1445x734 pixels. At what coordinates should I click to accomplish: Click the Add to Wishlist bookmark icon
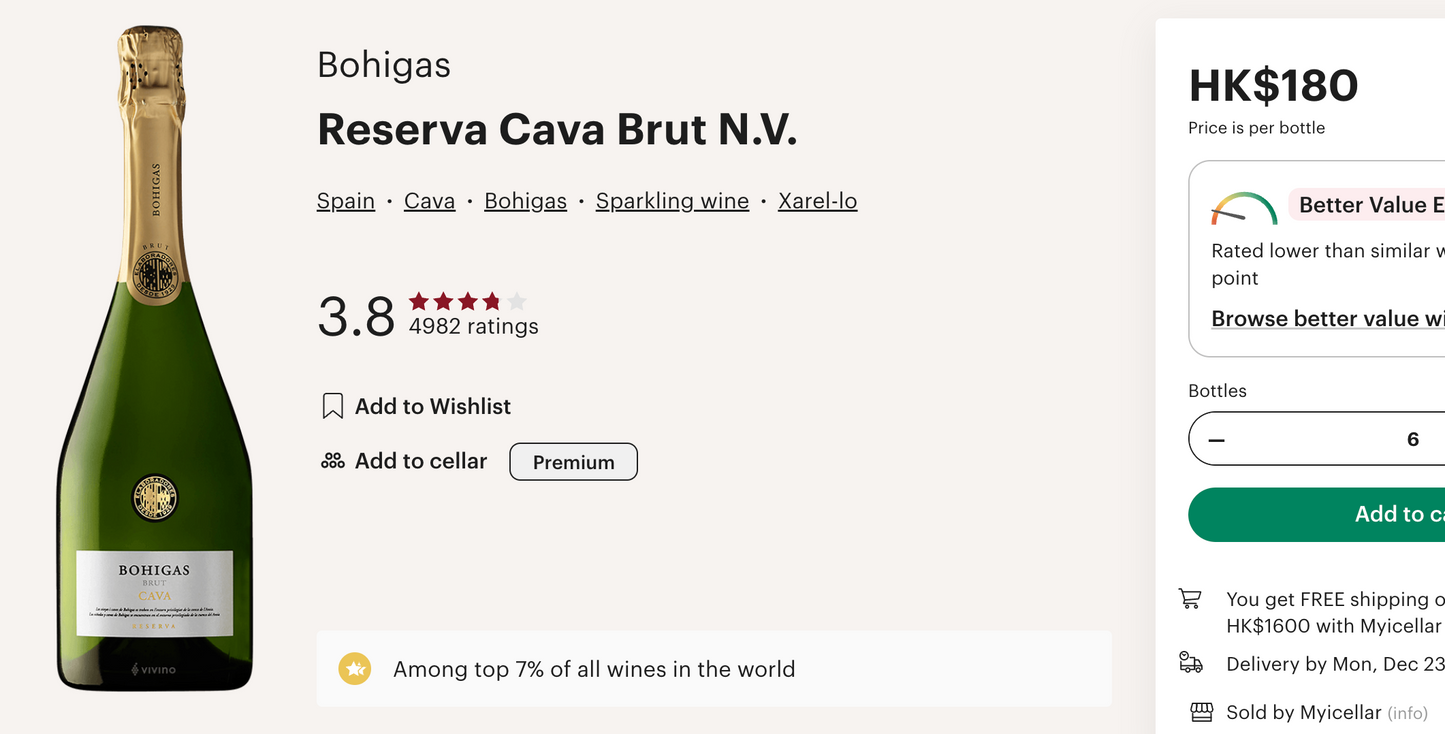point(332,406)
